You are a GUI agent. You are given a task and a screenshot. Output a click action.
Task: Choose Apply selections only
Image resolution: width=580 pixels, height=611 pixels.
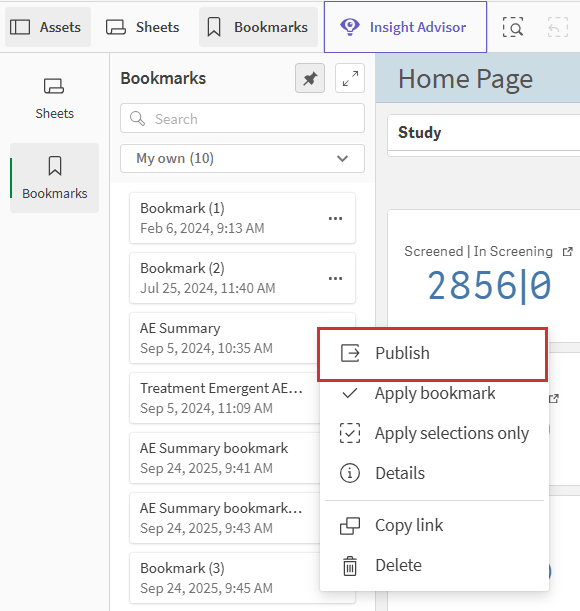434,433
